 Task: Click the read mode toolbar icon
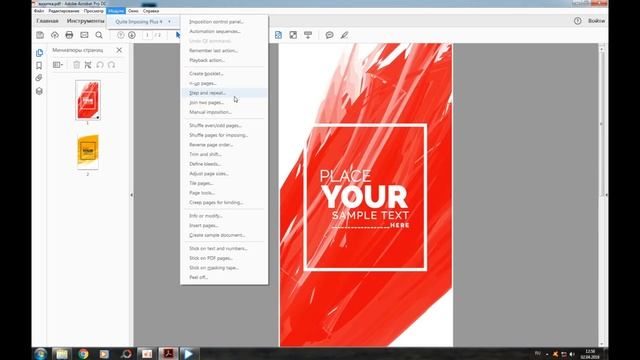pos(308,35)
